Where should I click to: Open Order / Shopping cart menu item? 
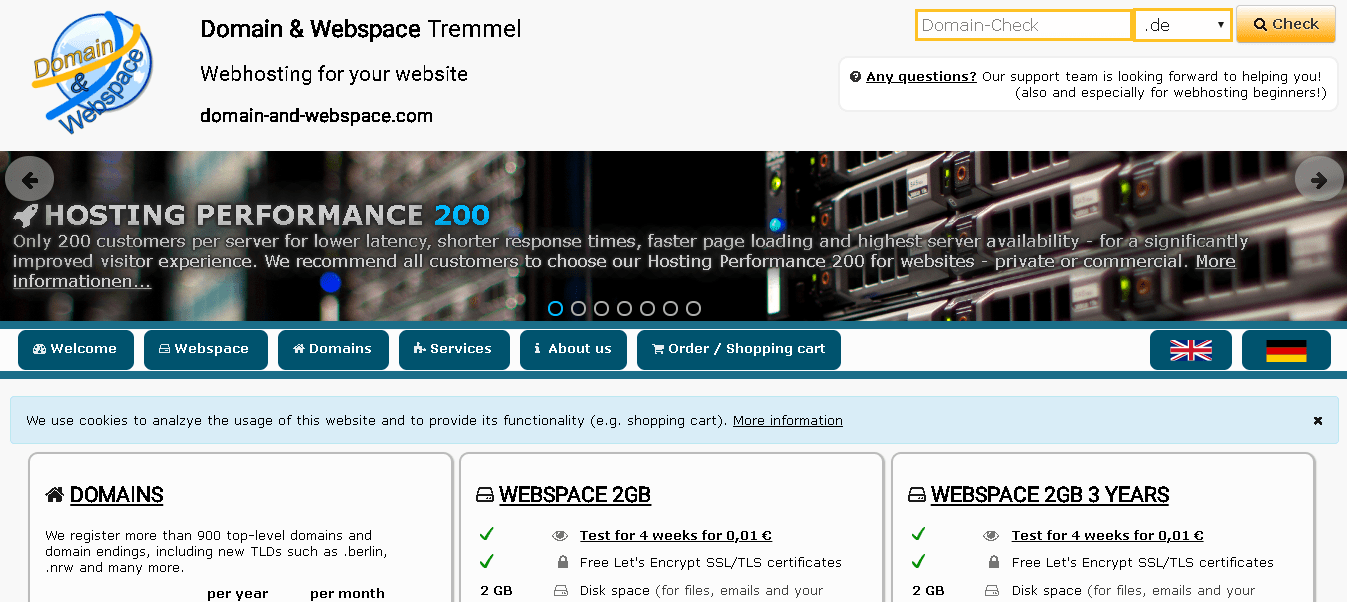point(739,350)
